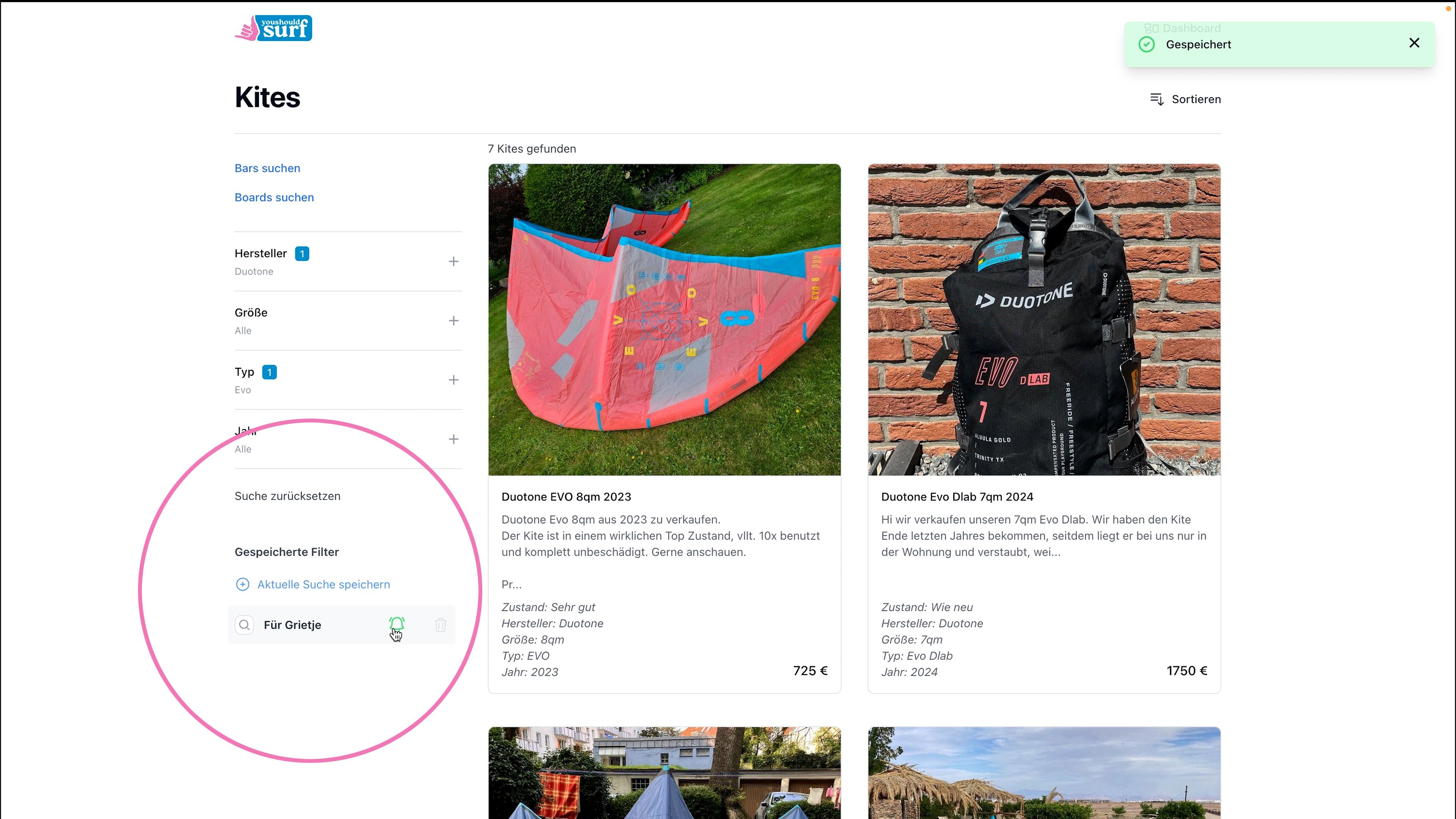This screenshot has height=819, width=1456.
Task: Open the beach huts listing photo at the bottom
Action: tap(1044, 773)
